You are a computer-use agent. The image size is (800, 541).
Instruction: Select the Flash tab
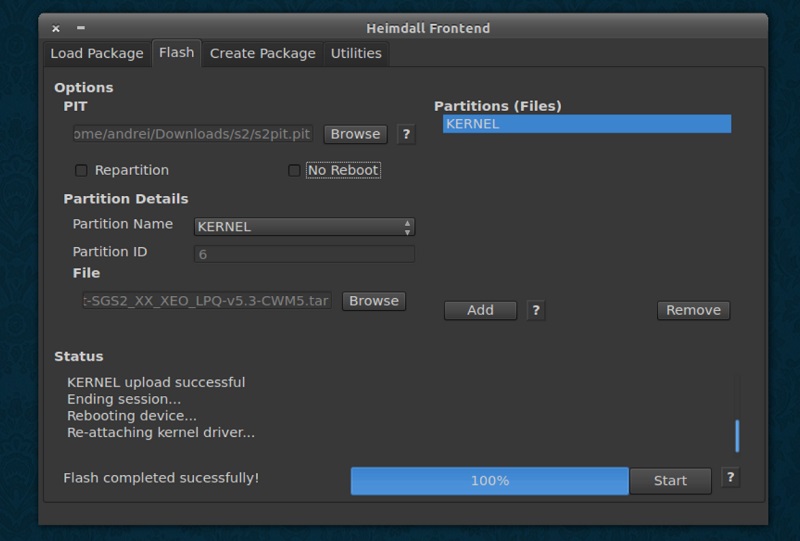click(x=176, y=53)
